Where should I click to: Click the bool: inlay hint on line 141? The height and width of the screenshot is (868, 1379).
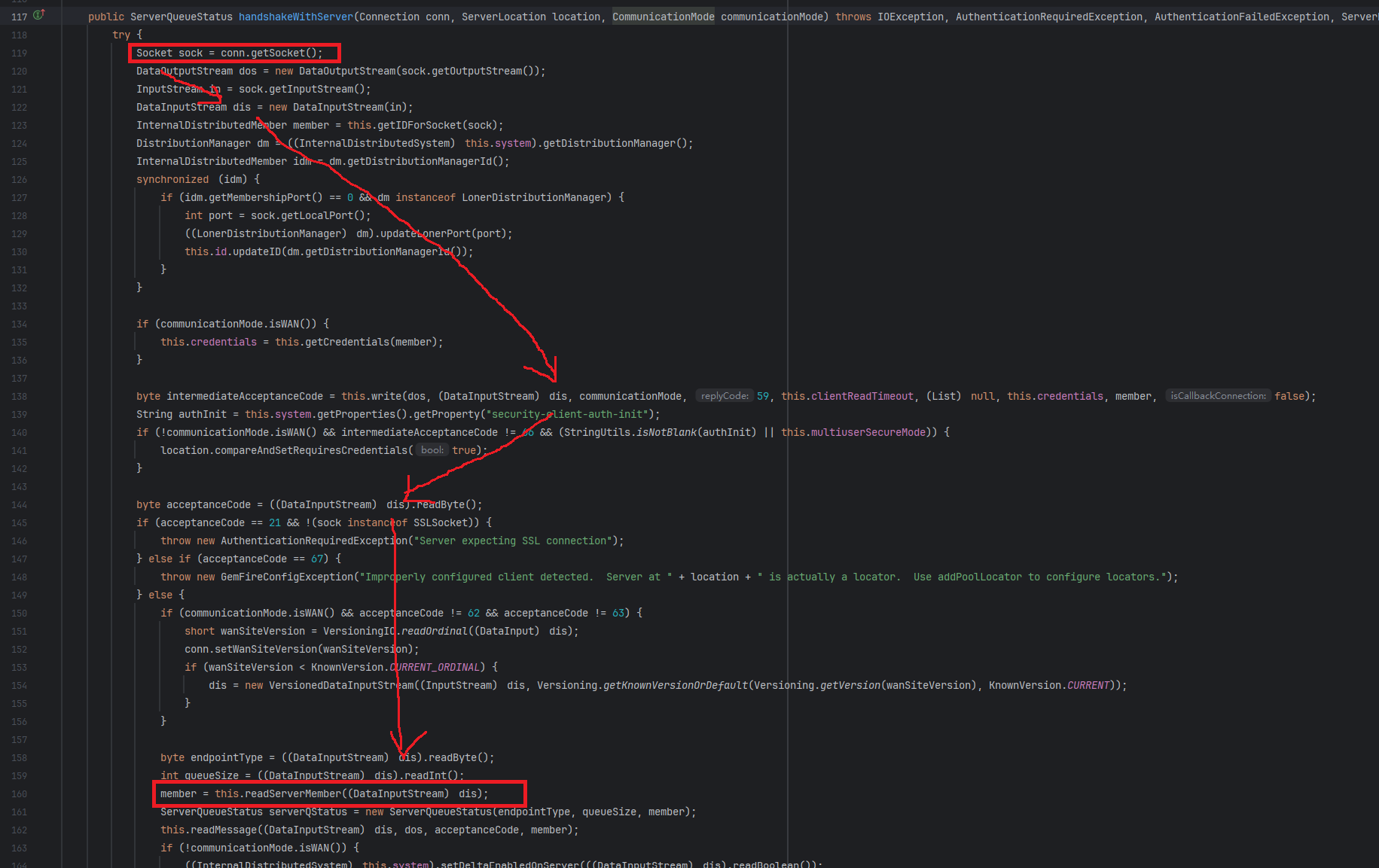(432, 450)
